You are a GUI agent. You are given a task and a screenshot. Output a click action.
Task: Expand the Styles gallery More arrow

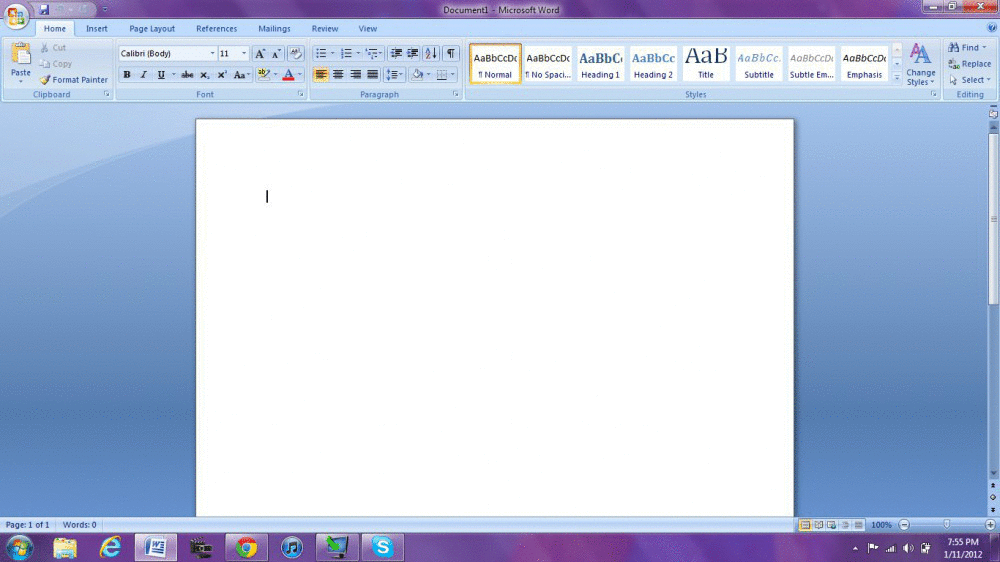click(897, 78)
